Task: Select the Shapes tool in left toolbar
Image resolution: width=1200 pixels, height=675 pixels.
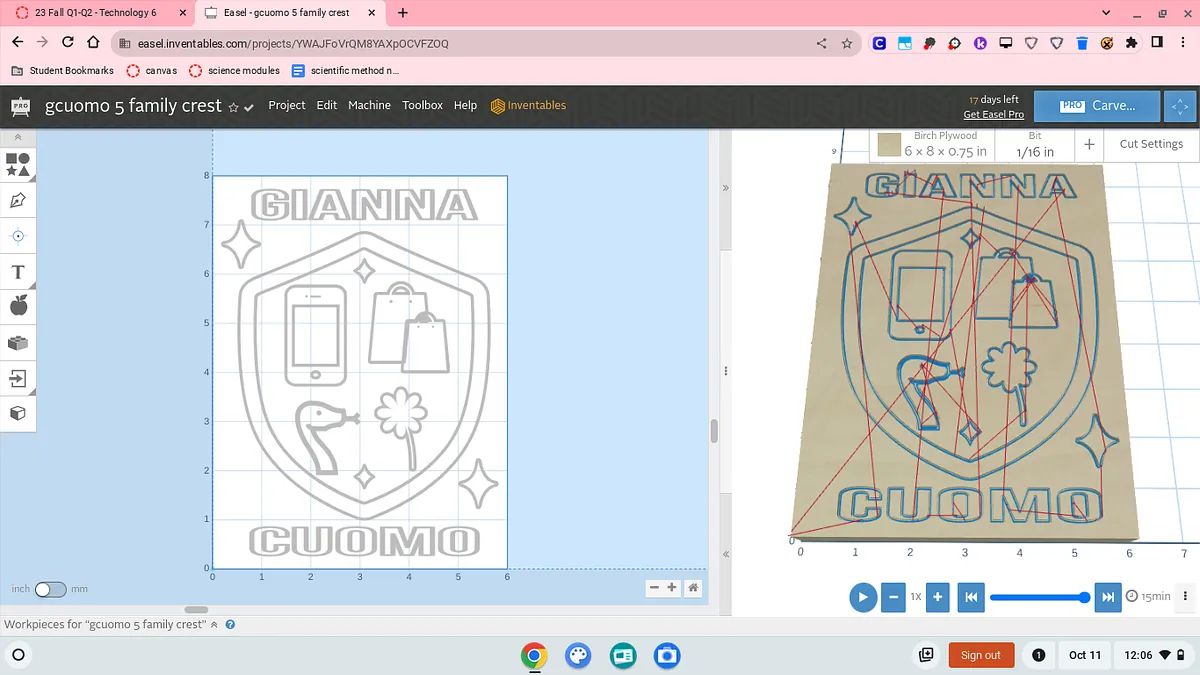Action: [18, 164]
